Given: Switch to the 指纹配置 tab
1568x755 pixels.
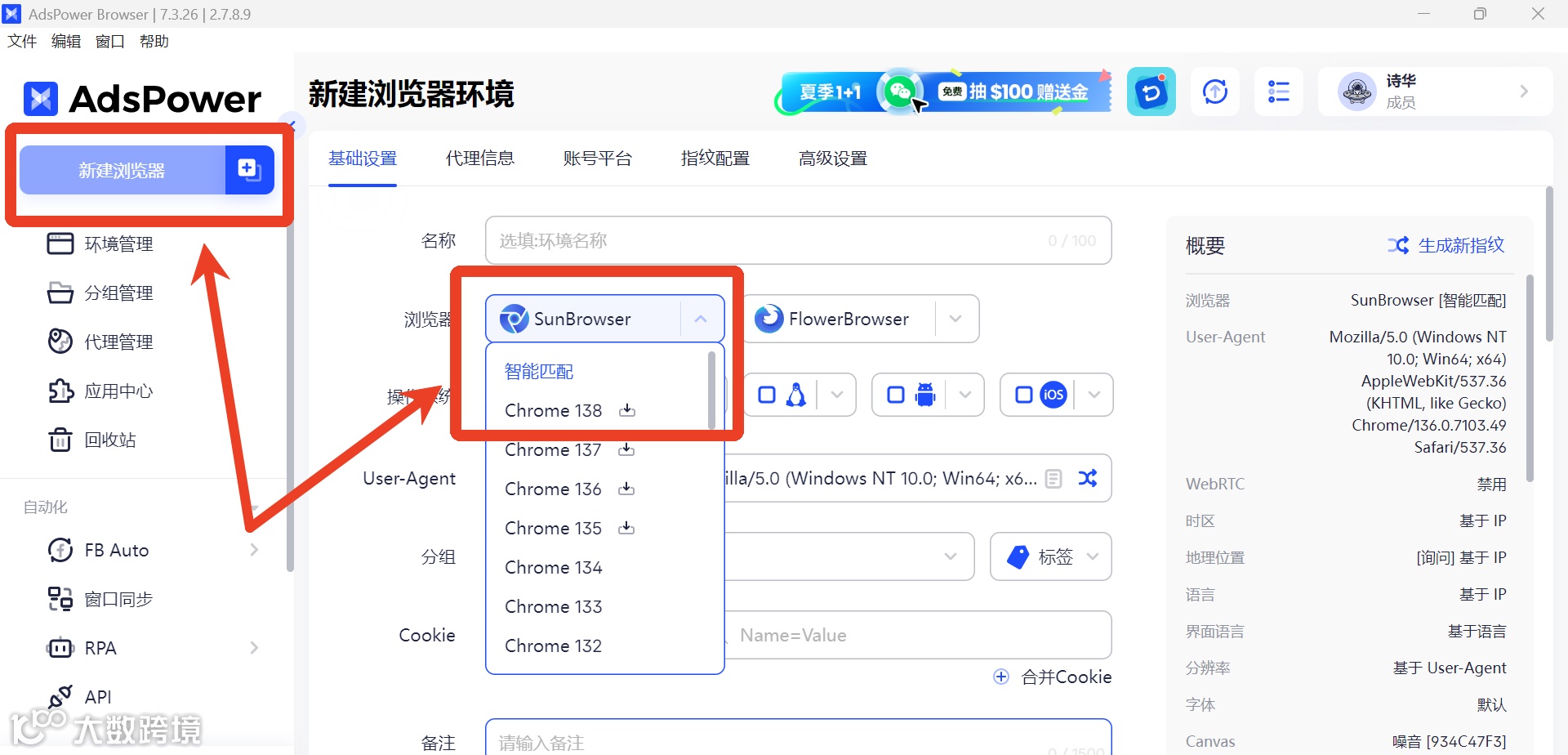Looking at the screenshot, I should click(x=715, y=159).
